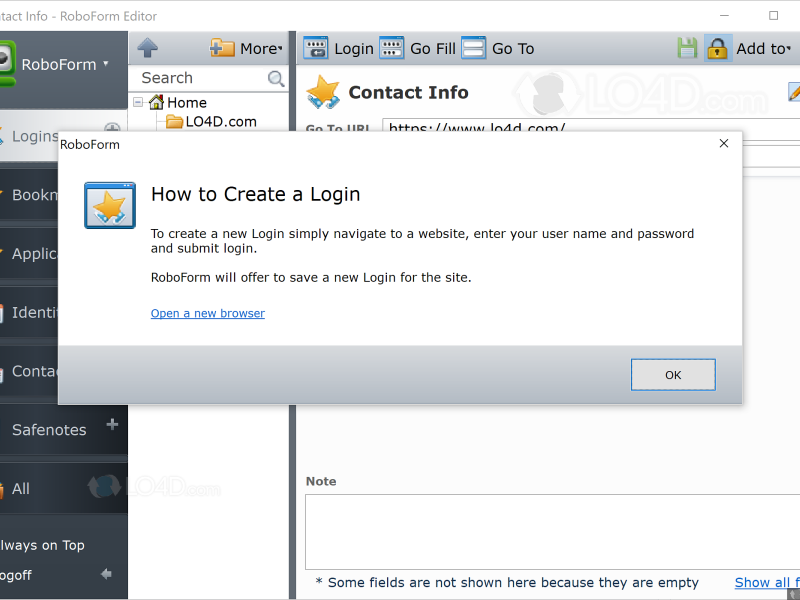Open the Add to dropdown
Viewport: 800px width, 600px height.
coord(763,48)
